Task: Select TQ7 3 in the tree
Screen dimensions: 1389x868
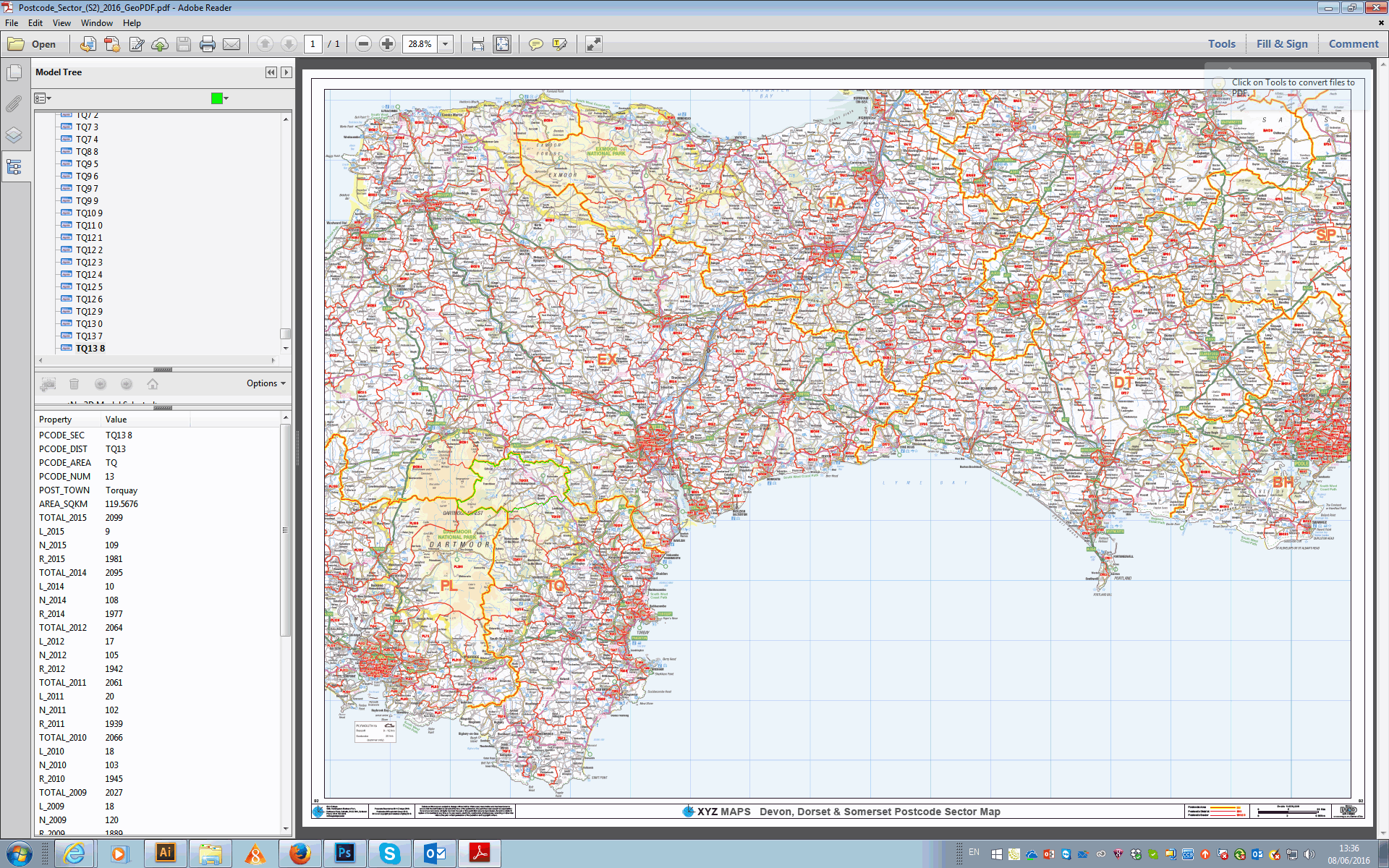Action: (x=87, y=127)
